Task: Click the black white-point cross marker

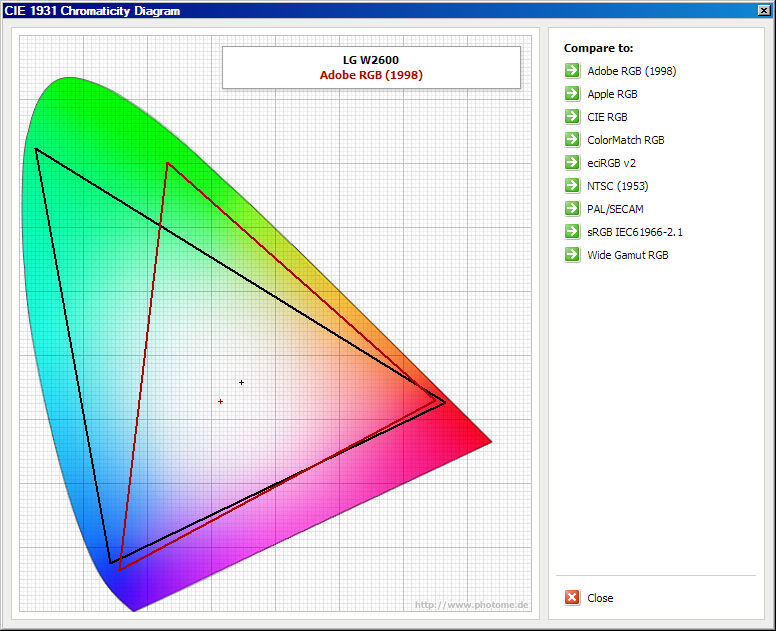Action: point(241,382)
